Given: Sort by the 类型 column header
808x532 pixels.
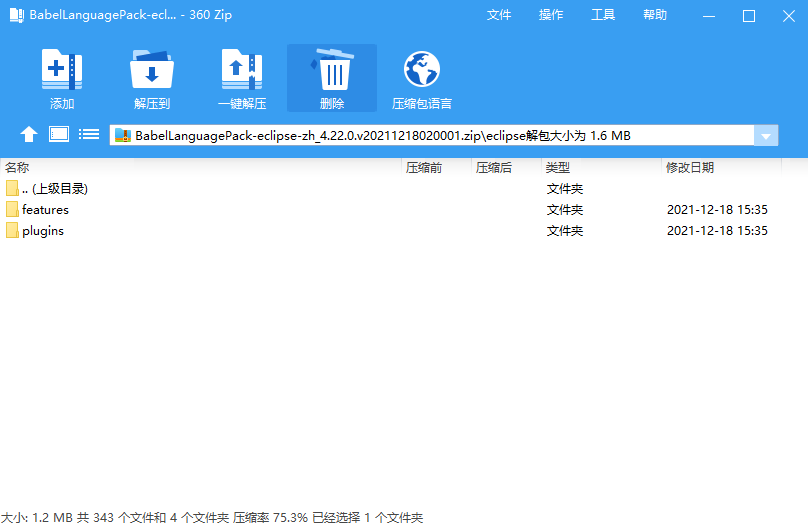Looking at the screenshot, I should [x=558, y=168].
